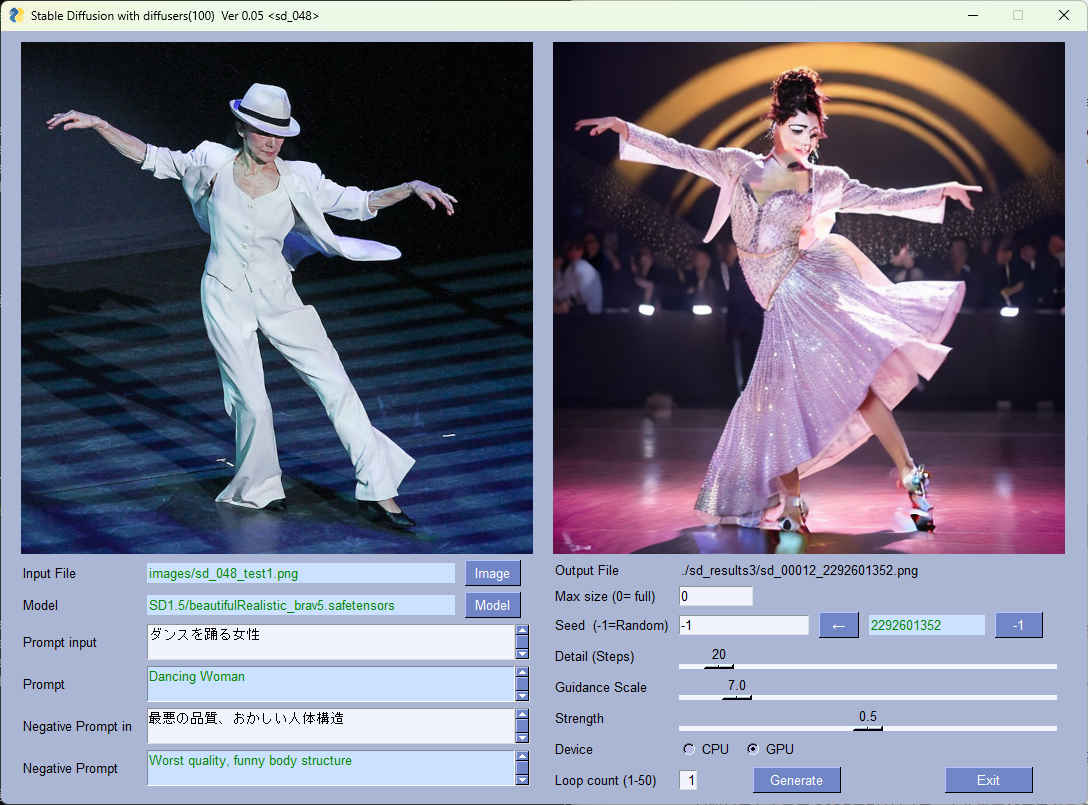Click the Output File label
The height and width of the screenshot is (805, 1088).
point(586,570)
